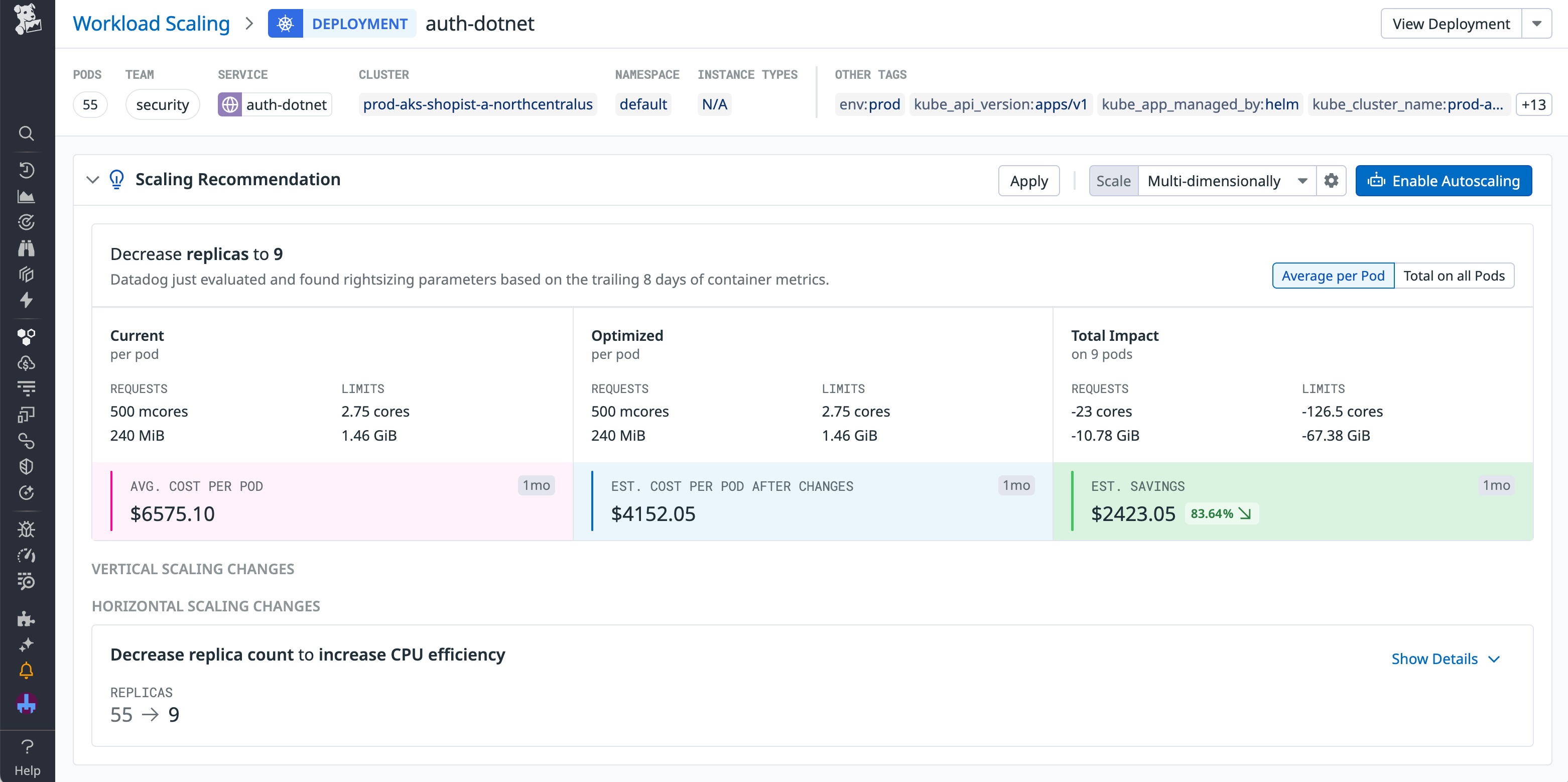
Task: Select the Watchdog binoculars icon
Action: [26, 248]
